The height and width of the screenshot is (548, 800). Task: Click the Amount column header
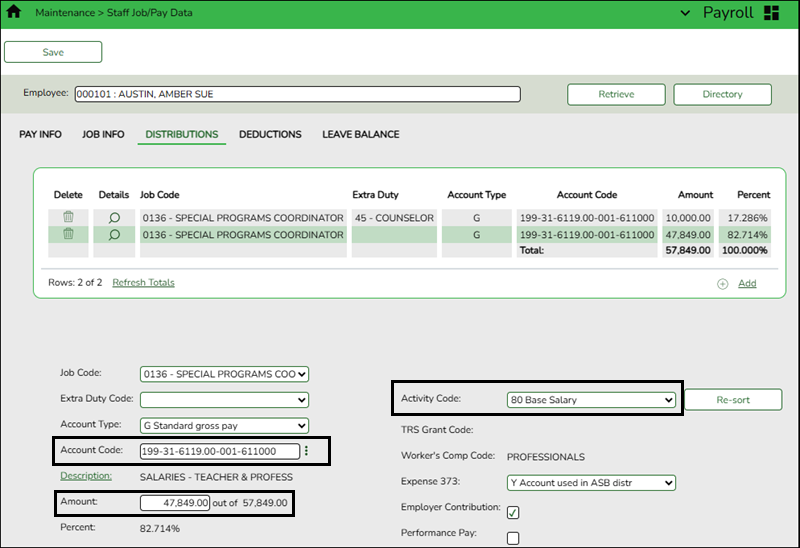pyautogui.click(x=695, y=194)
